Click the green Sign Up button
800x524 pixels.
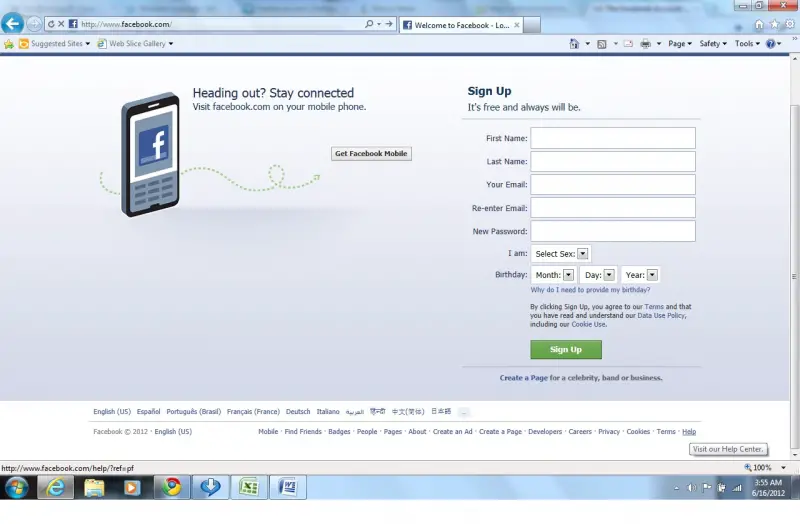(566, 350)
